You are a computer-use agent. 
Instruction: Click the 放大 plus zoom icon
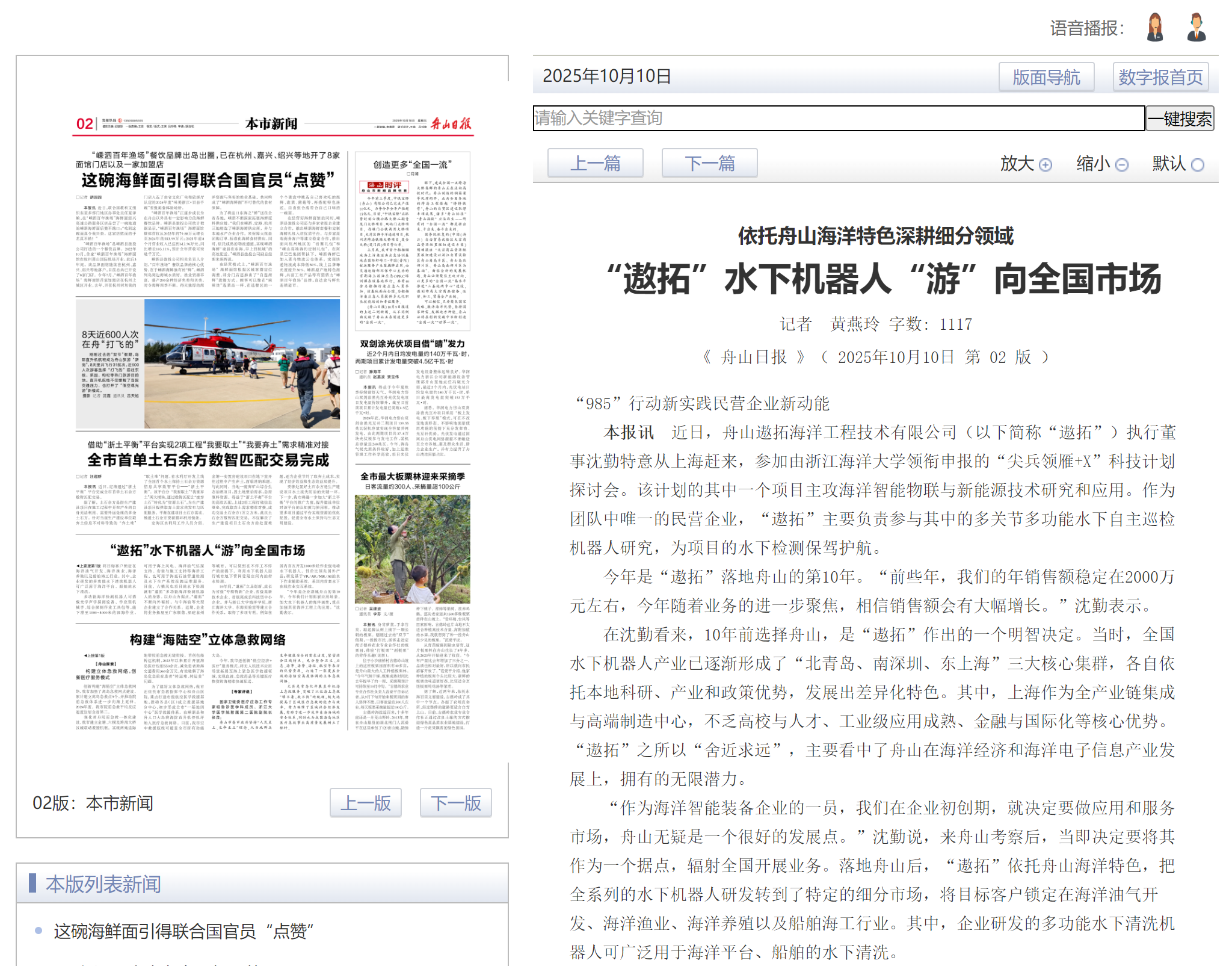(1046, 165)
